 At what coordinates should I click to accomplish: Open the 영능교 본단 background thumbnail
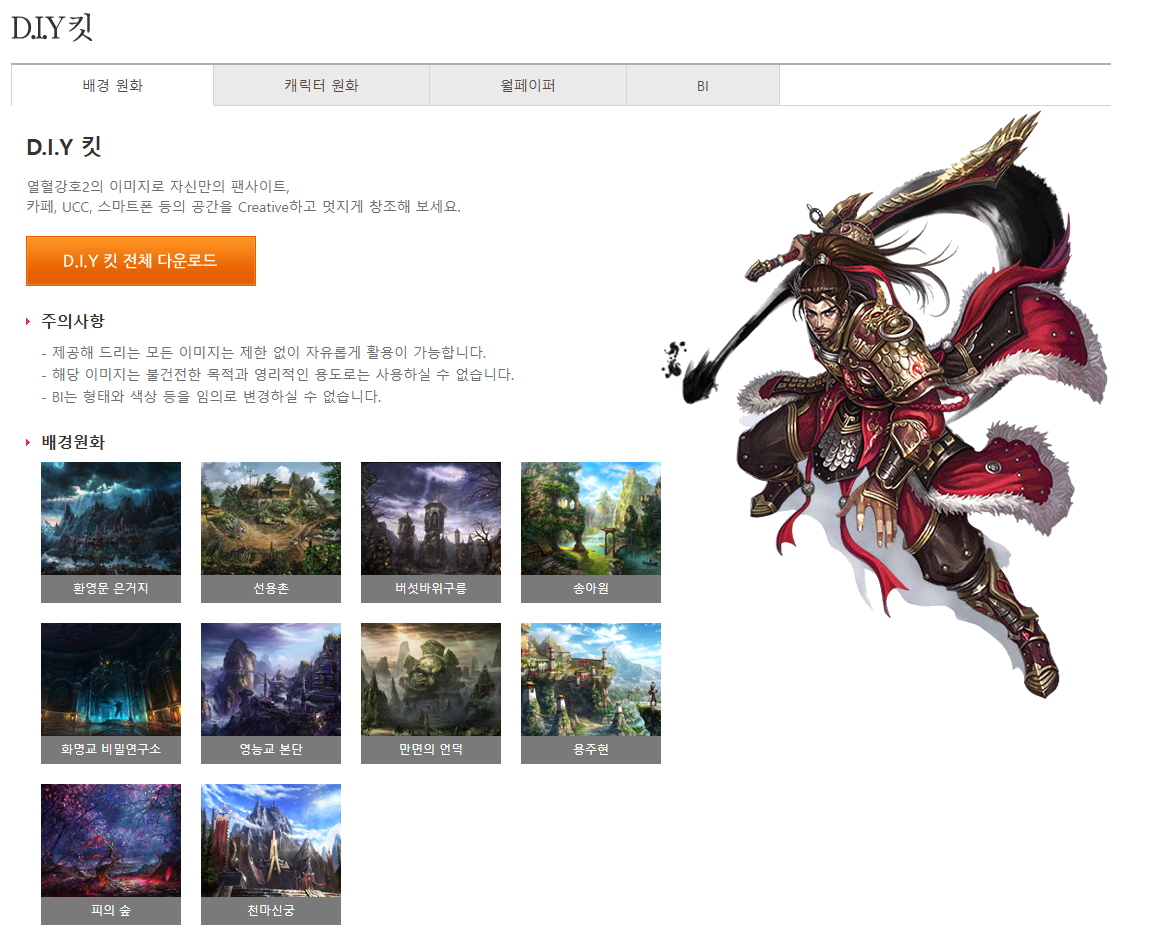(271, 680)
